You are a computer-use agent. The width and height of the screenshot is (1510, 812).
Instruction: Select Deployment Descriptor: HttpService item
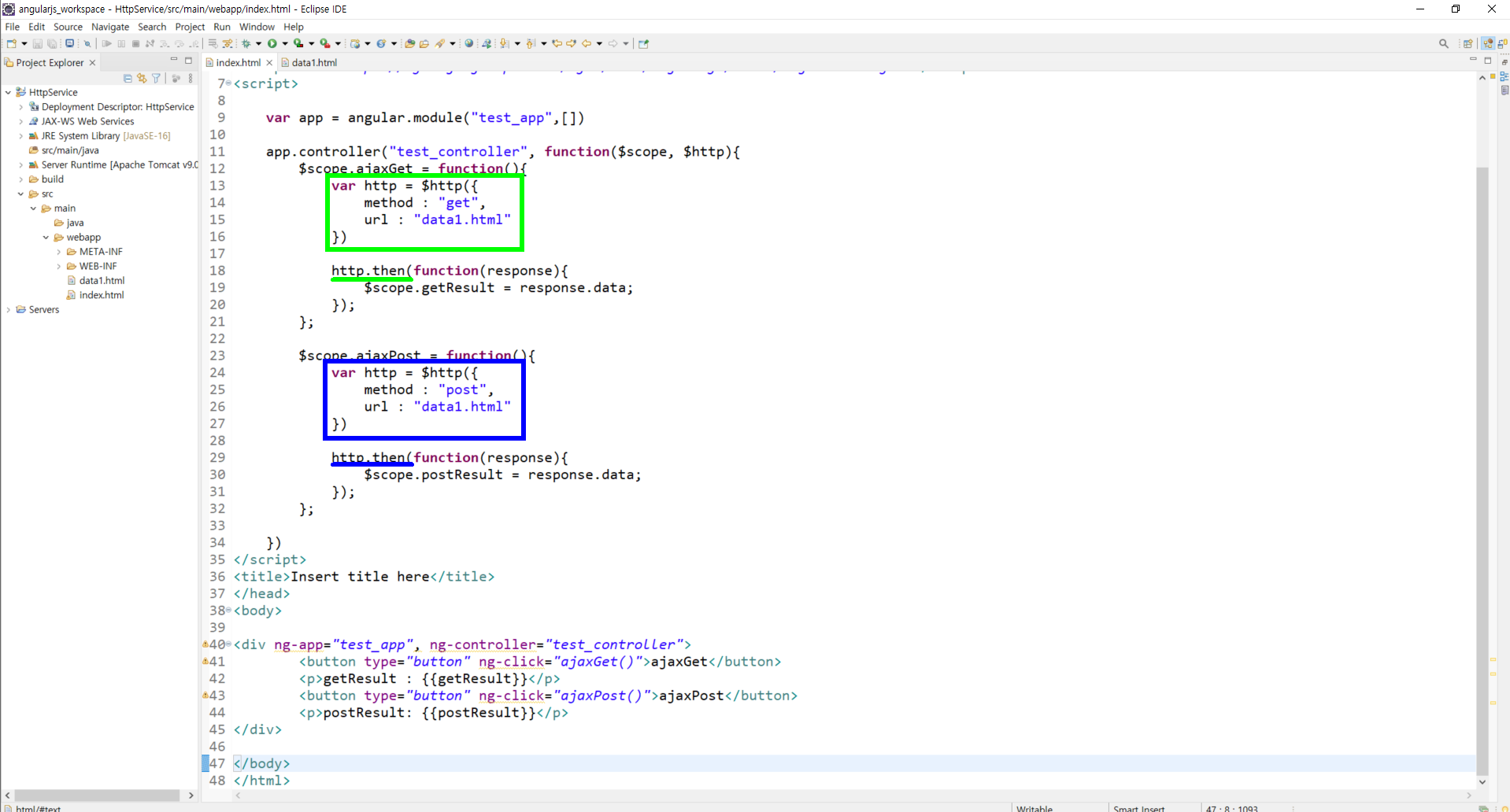click(x=117, y=107)
